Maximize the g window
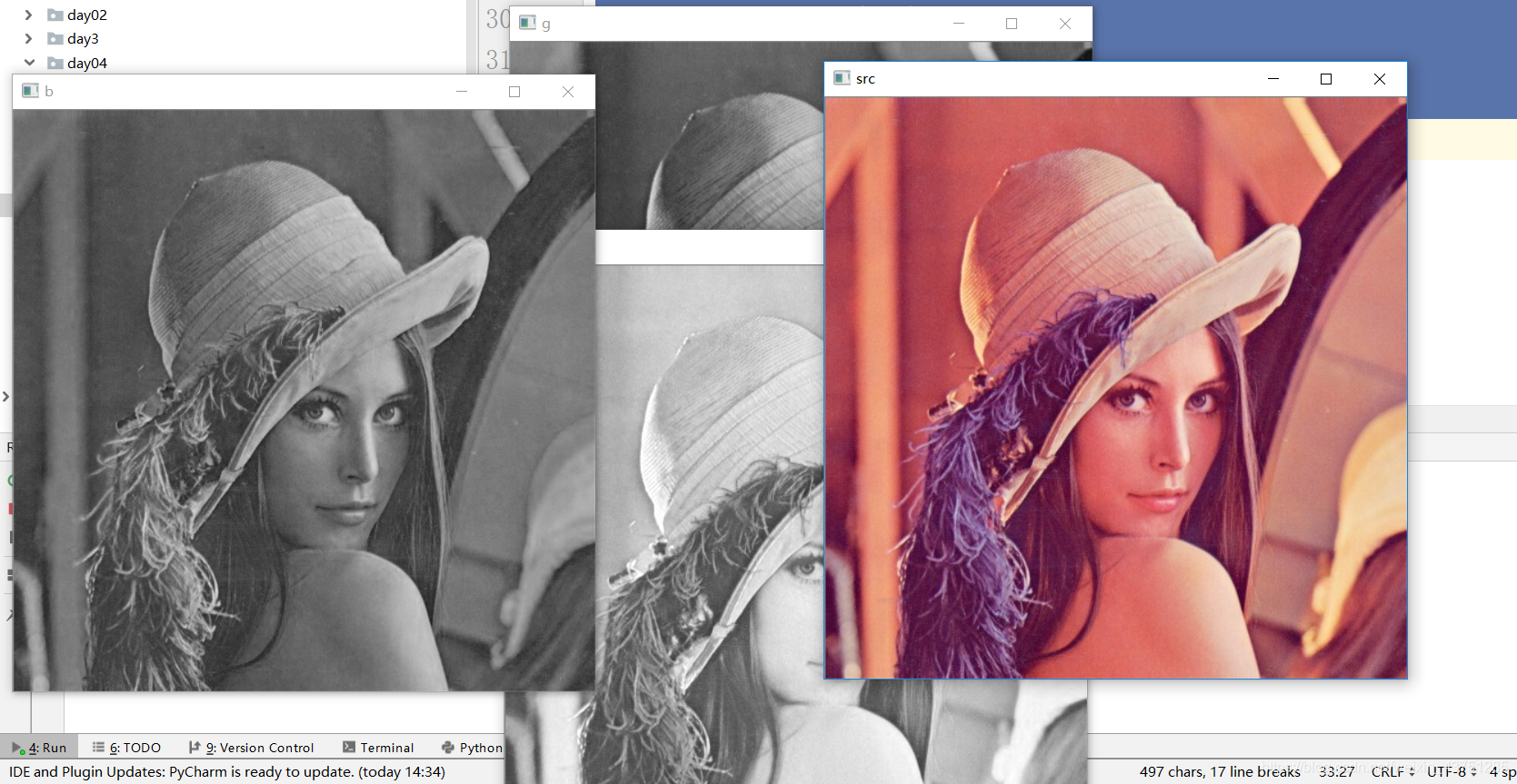 [1012, 24]
